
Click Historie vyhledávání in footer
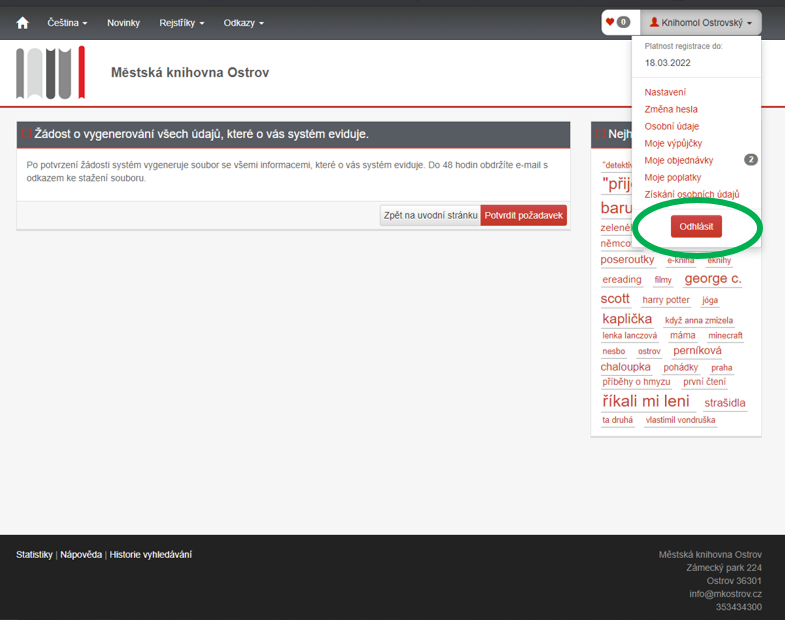150,554
